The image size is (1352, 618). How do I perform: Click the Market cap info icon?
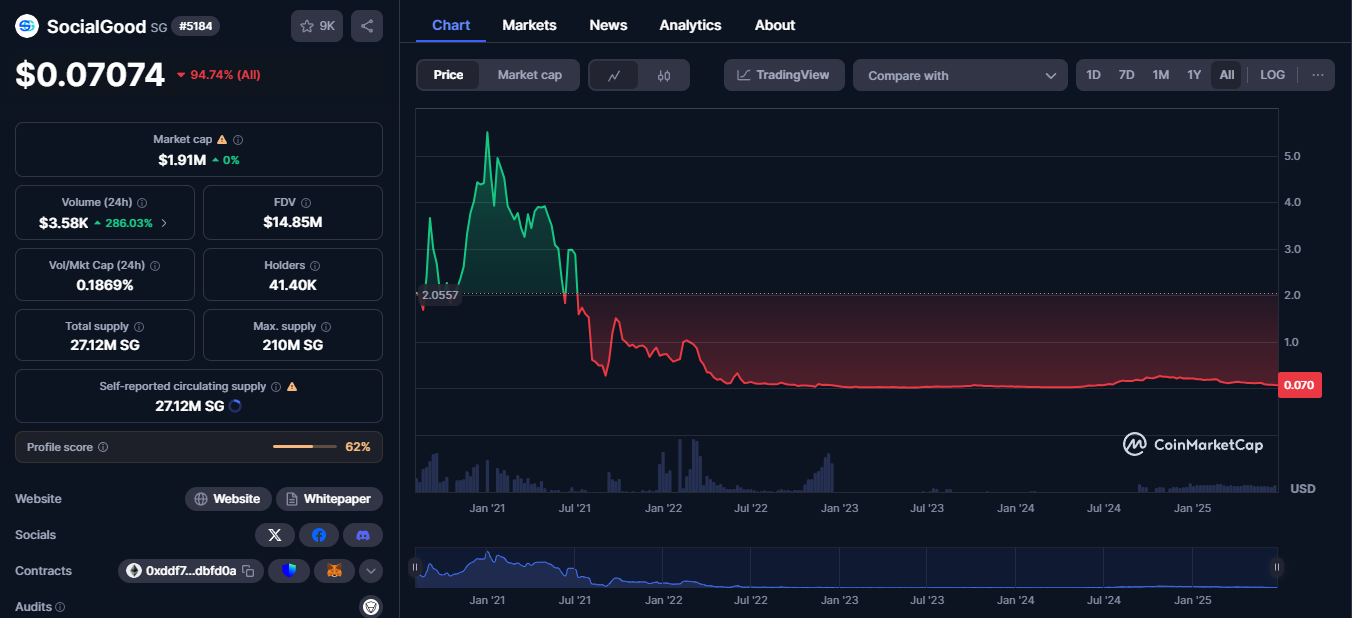click(x=238, y=140)
